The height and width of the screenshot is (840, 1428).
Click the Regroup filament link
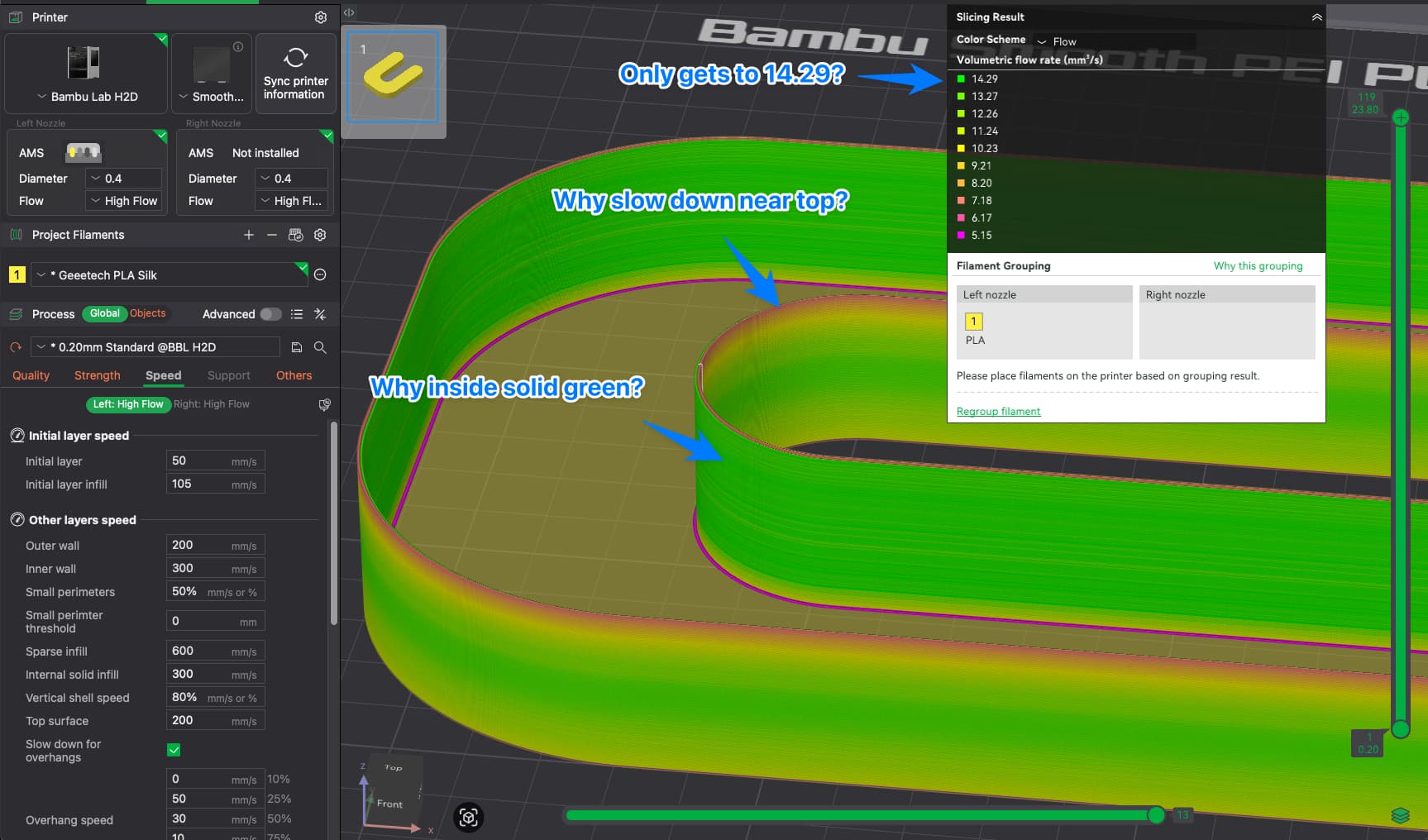coord(998,412)
